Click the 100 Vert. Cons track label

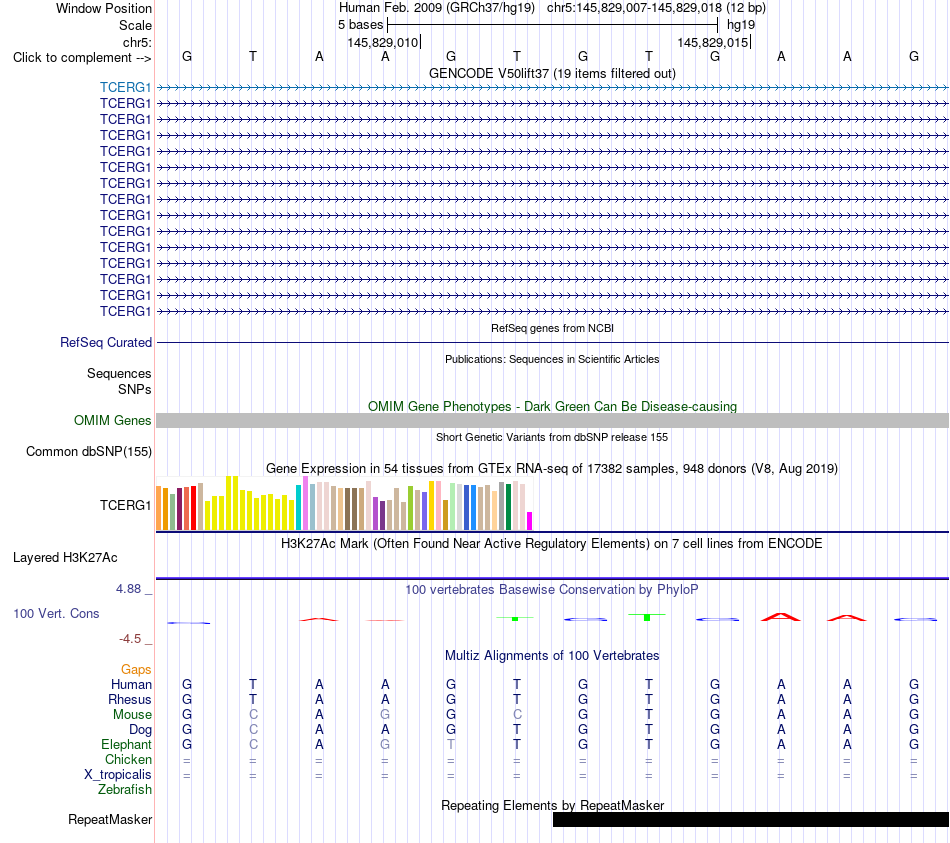(56, 613)
